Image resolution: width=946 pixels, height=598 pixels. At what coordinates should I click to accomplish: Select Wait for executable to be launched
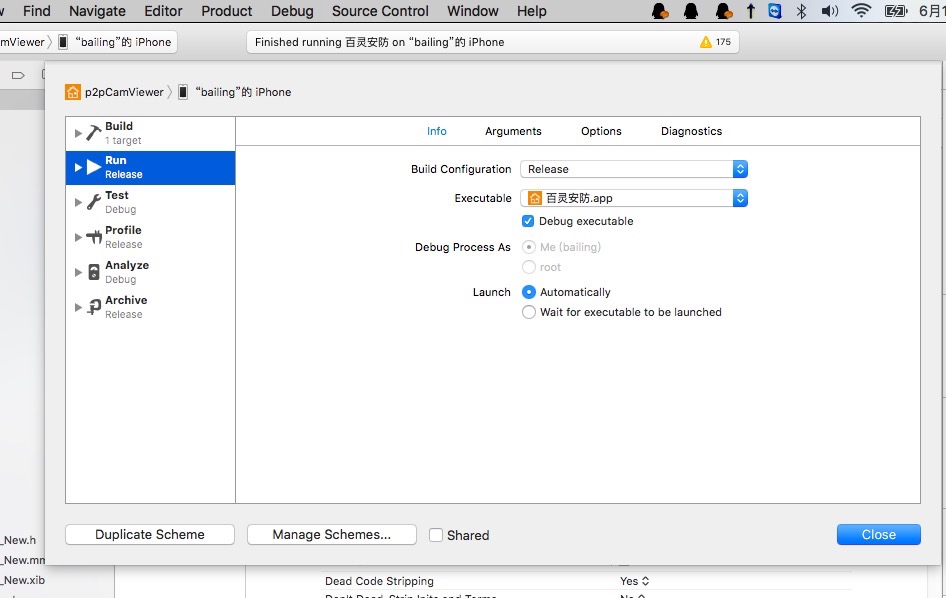pos(529,312)
